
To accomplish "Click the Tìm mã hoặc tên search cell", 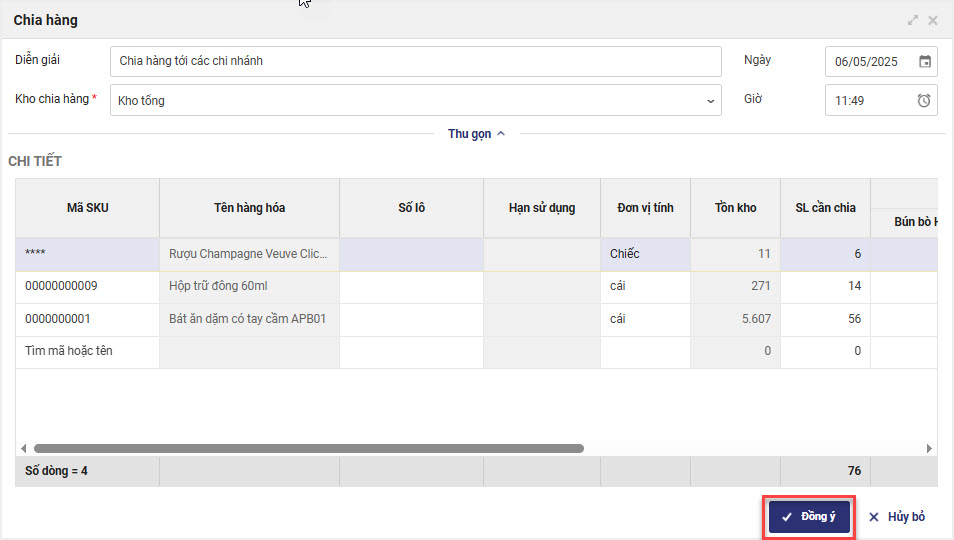I will click(x=87, y=352).
